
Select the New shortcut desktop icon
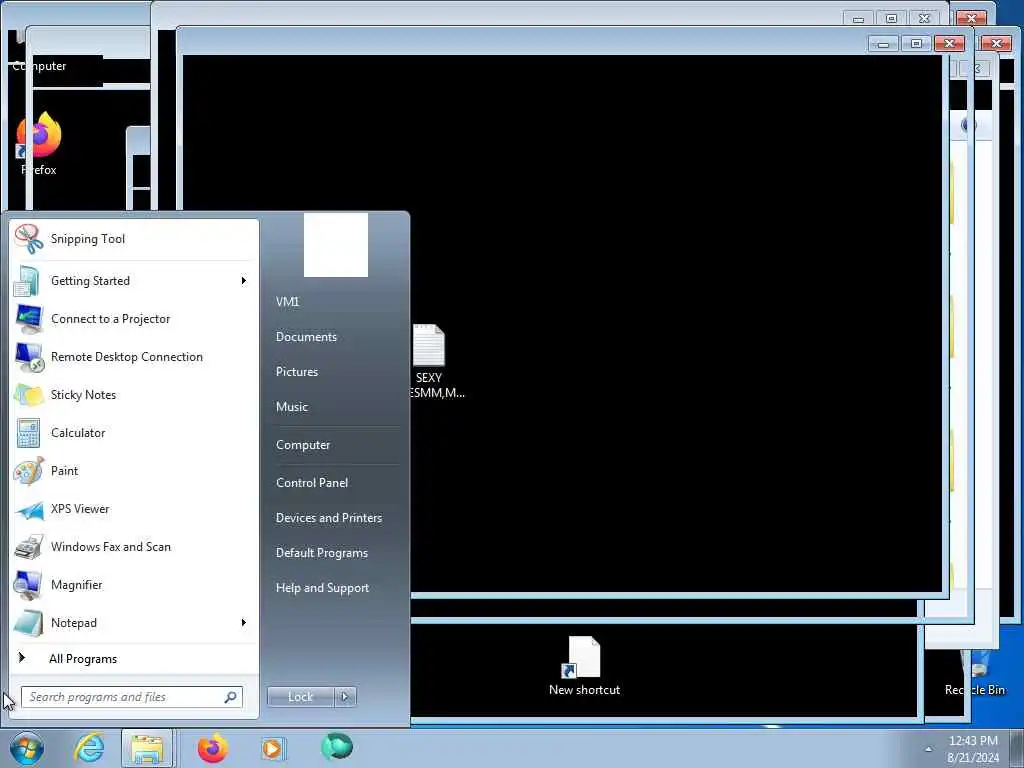coord(584,666)
